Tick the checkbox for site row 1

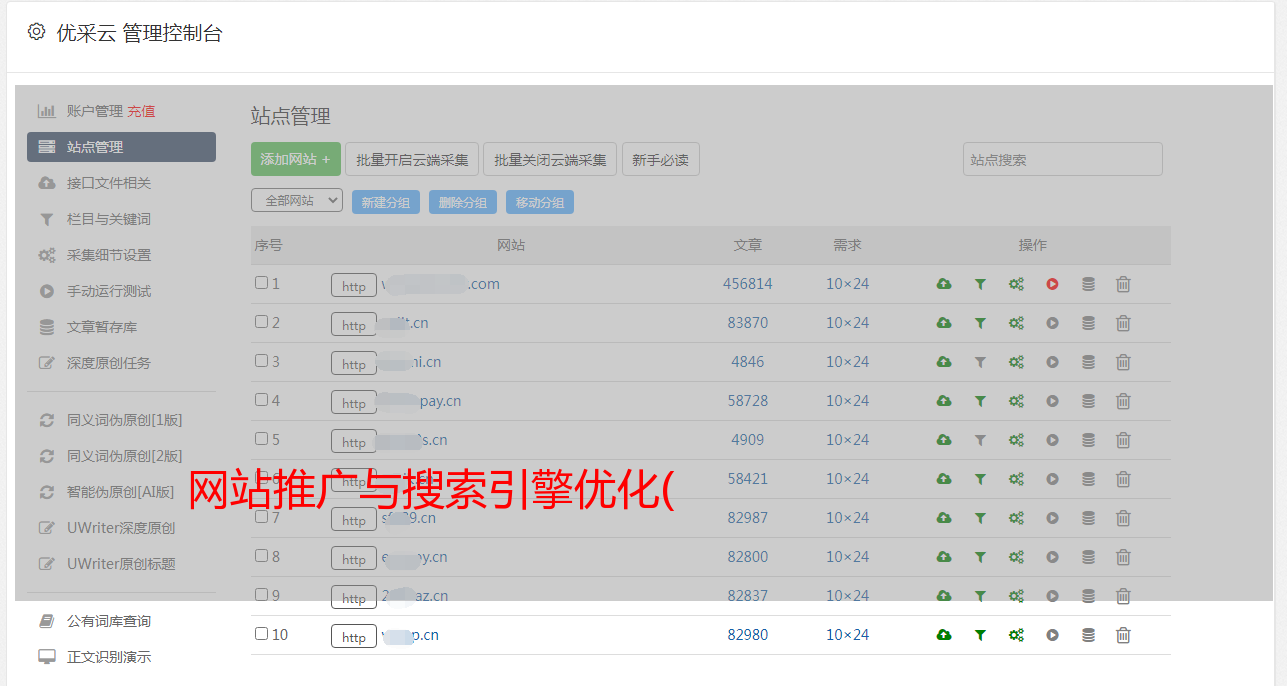[261, 283]
